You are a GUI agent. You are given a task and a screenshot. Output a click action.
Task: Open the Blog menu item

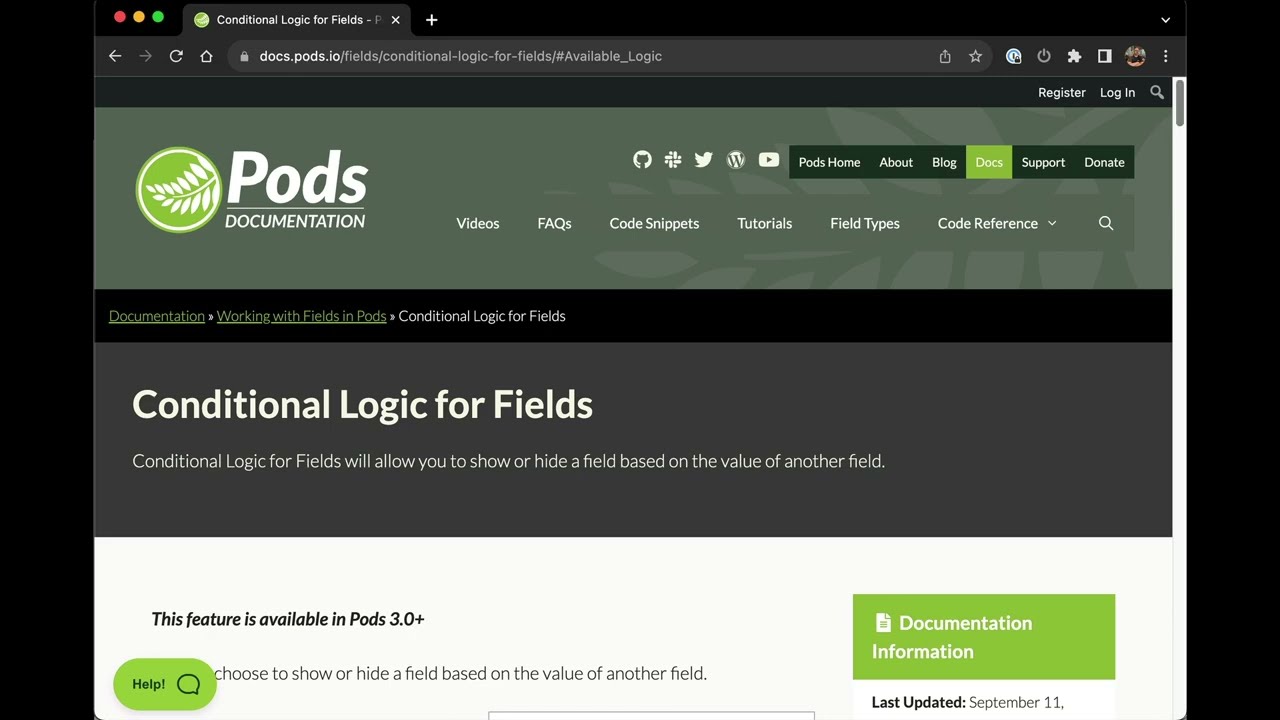pyautogui.click(x=944, y=162)
